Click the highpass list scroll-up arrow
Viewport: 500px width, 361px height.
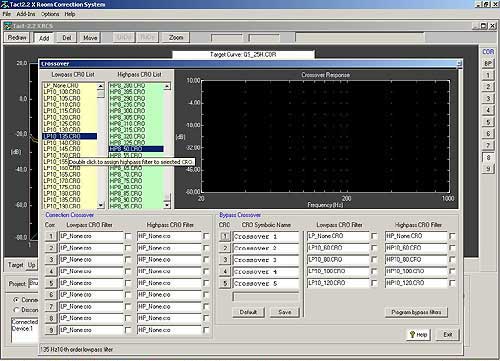point(167,86)
